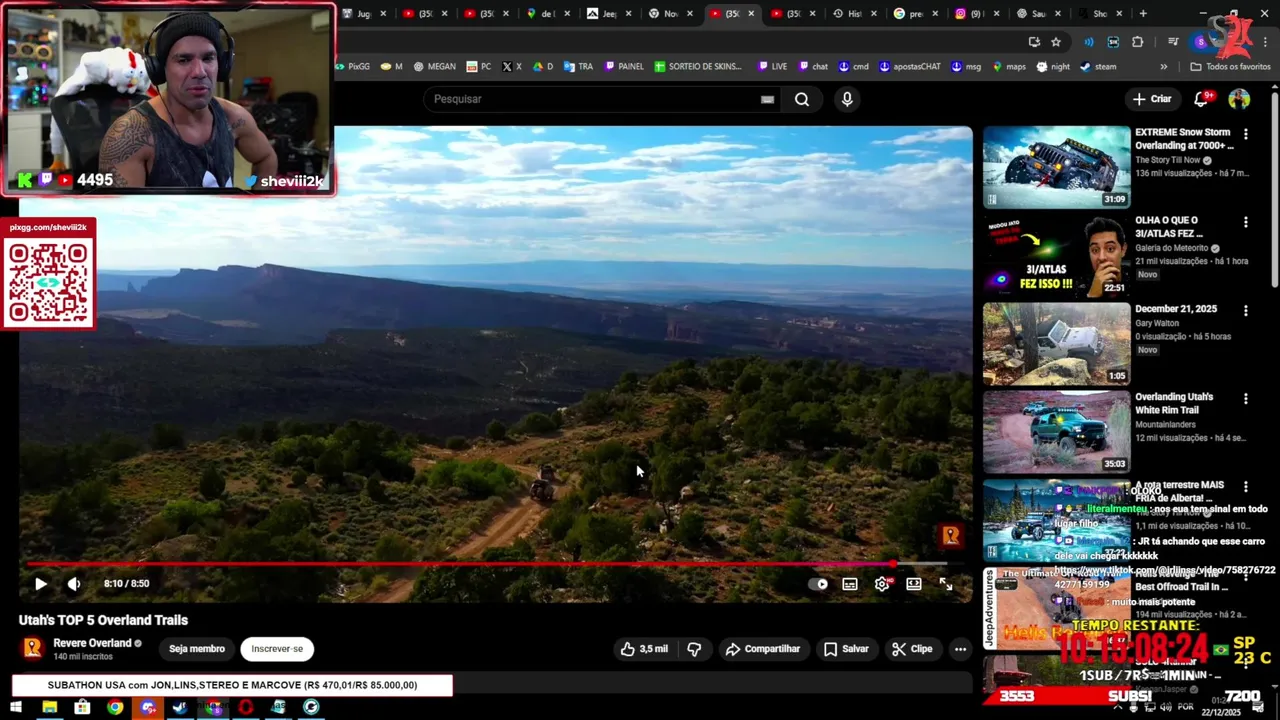Open Windows Start menu
1280x720 pixels.
pyautogui.click(x=17, y=707)
